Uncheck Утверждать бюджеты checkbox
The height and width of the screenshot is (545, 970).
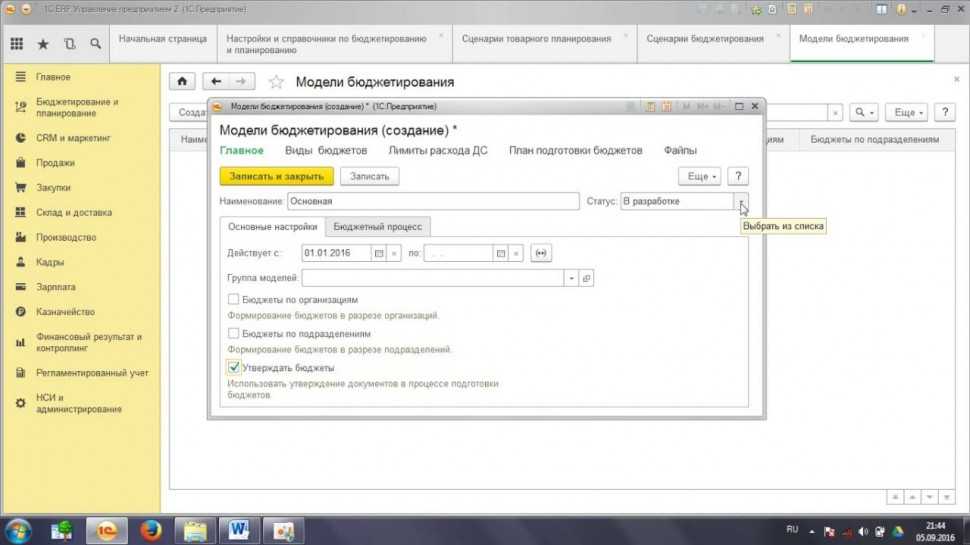233,367
